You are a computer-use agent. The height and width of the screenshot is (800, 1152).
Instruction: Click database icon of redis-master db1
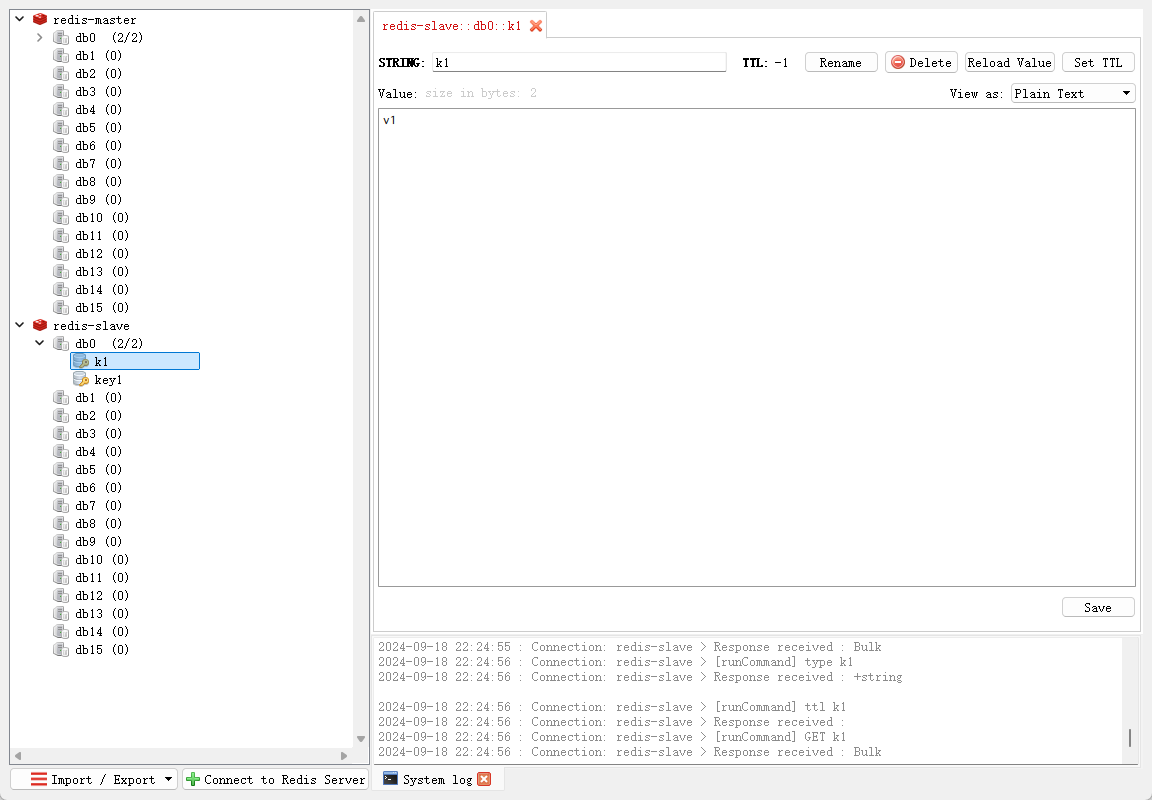click(61, 56)
